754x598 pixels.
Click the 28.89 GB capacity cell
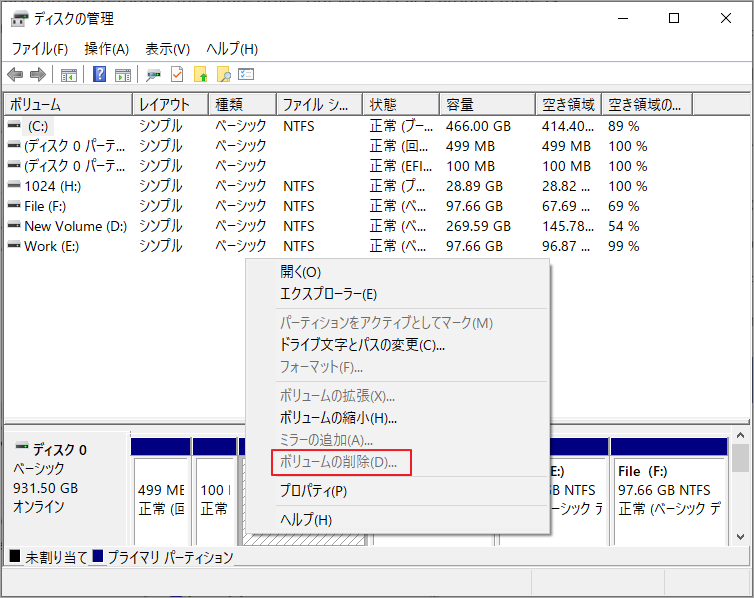[x=474, y=186]
